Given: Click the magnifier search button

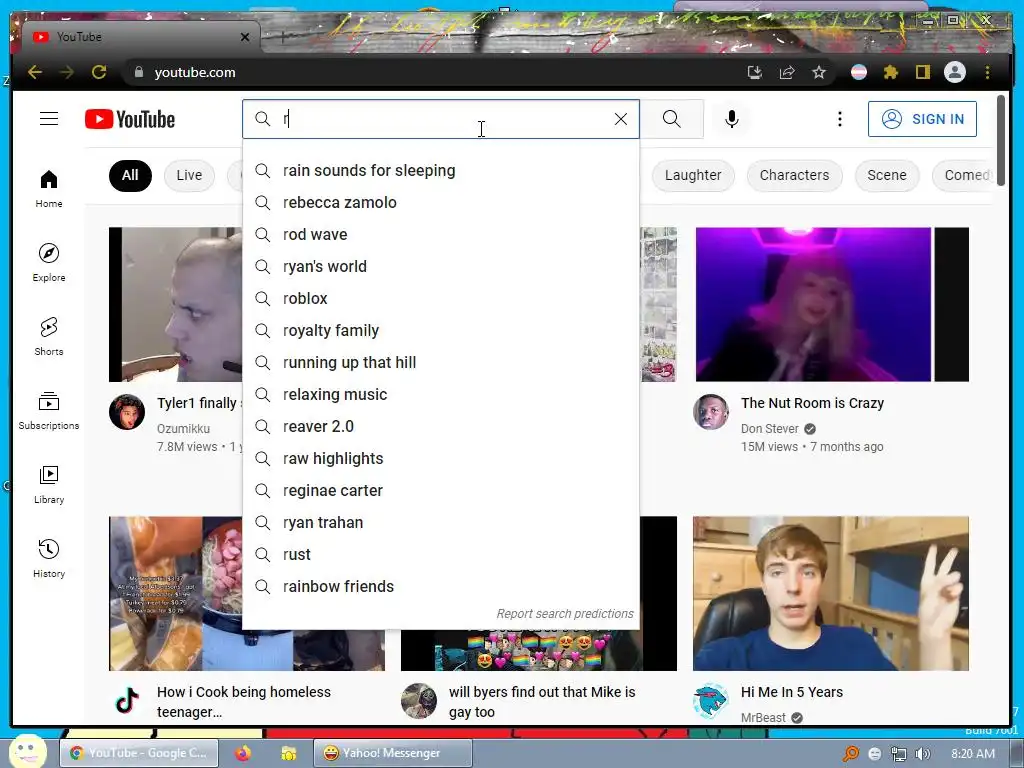Looking at the screenshot, I should [x=671, y=119].
